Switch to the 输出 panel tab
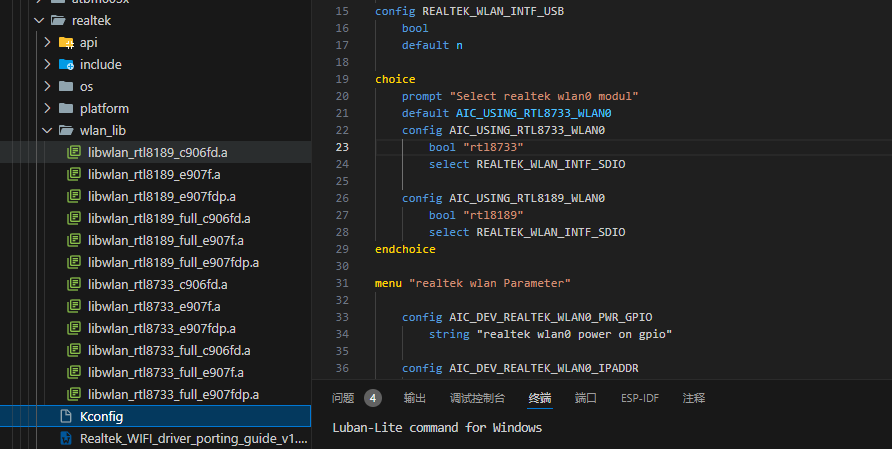Screen dimensions: 892x449 pos(415,398)
